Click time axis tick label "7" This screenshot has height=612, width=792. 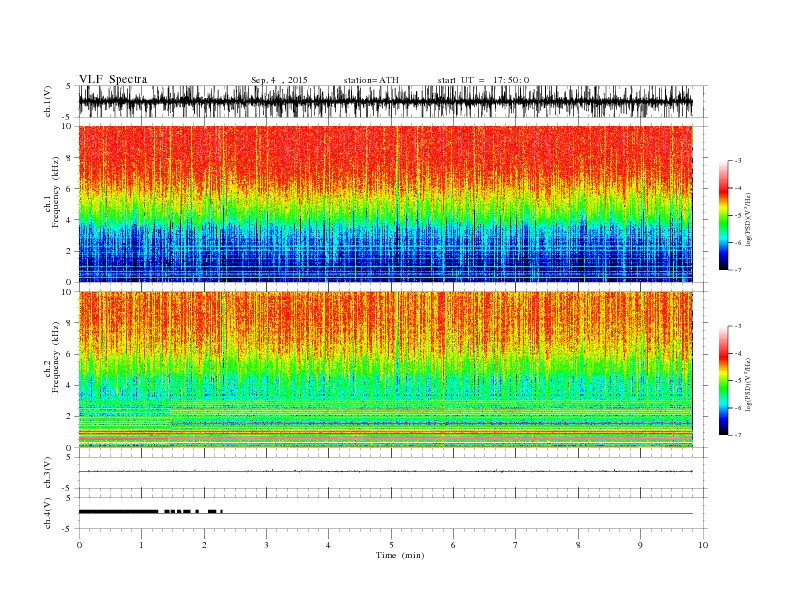[x=516, y=545]
